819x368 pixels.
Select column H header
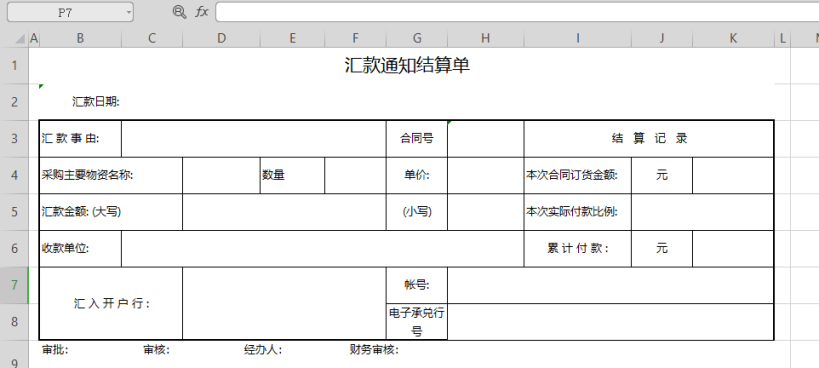point(486,38)
